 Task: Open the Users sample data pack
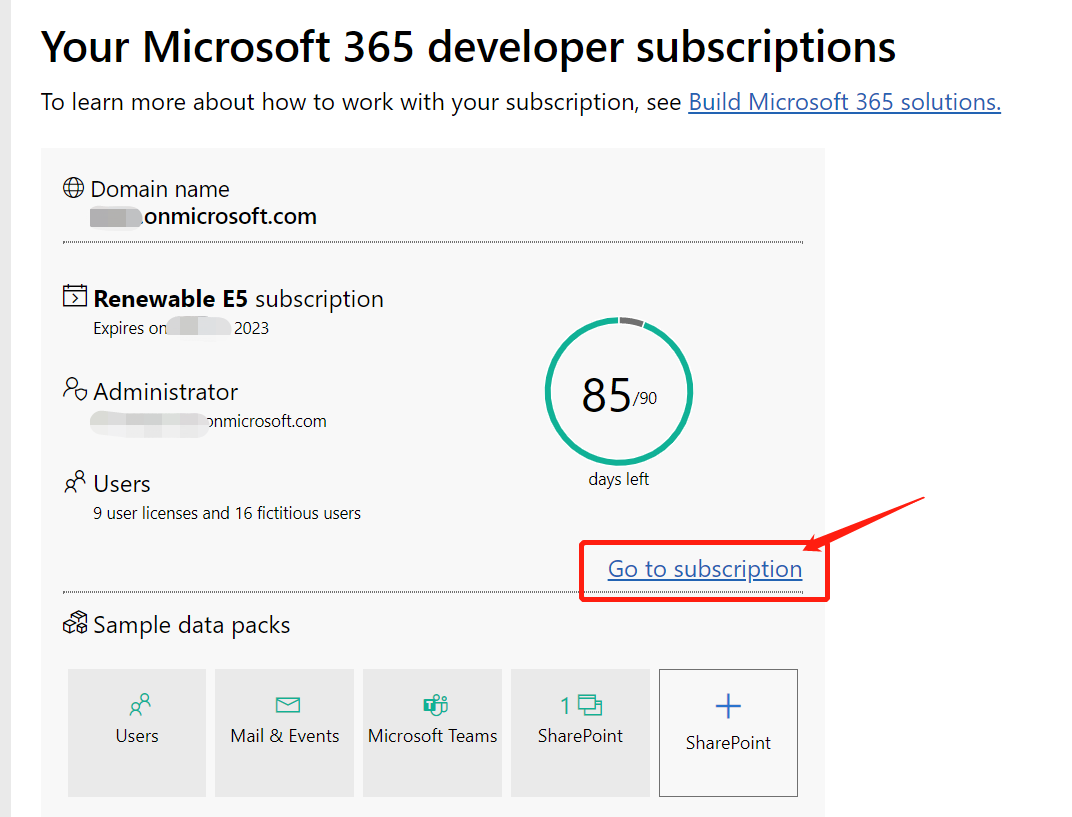(x=137, y=733)
